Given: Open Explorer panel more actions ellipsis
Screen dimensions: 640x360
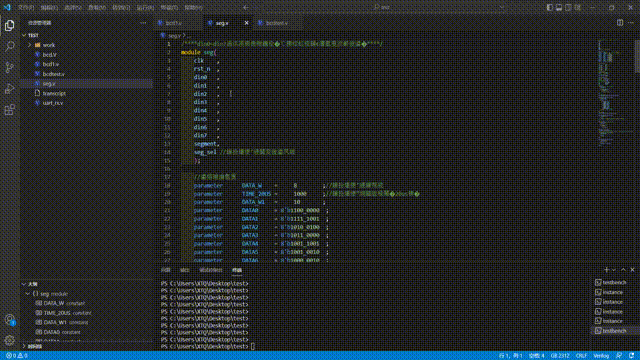Looking at the screenshot, I should pyautogui.click(x=143, y=23).
